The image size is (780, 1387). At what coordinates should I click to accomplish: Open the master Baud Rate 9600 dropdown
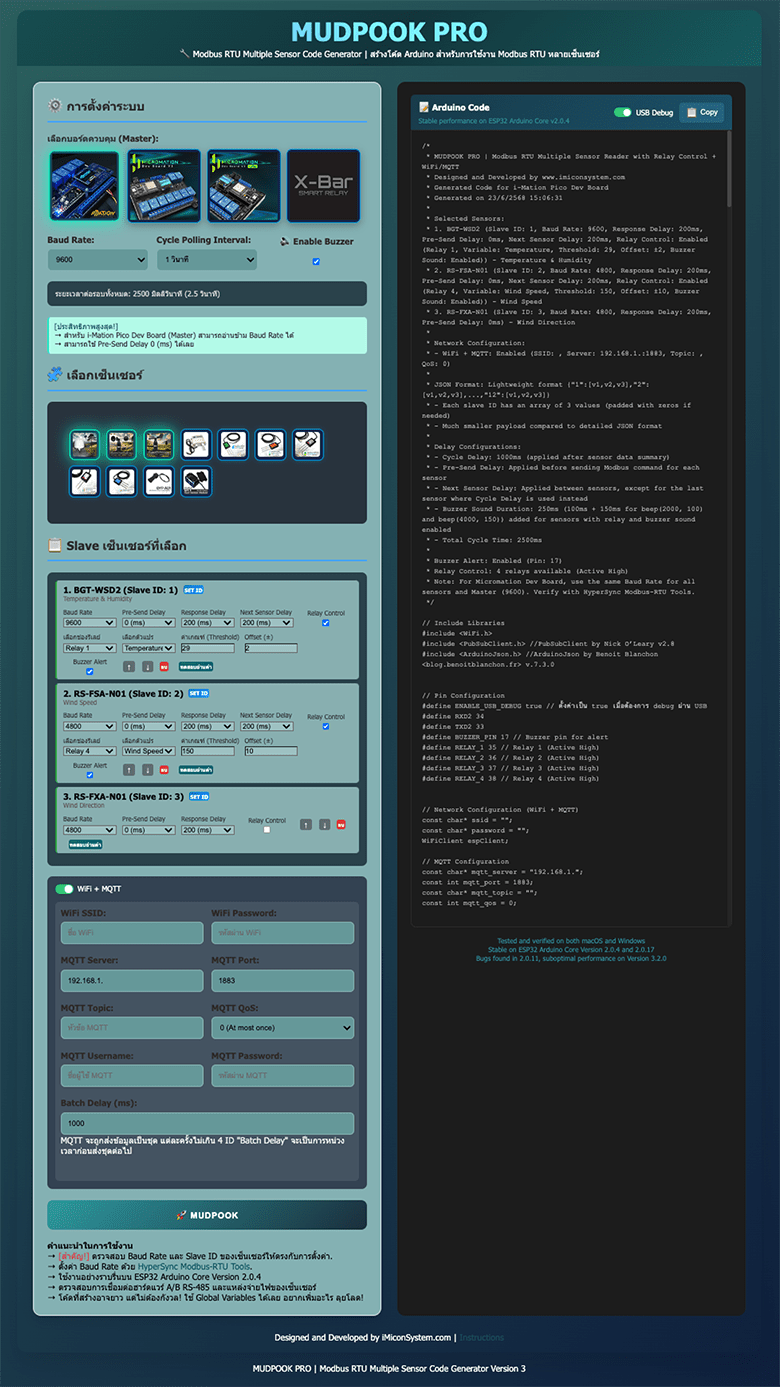(x=98, y=260)
